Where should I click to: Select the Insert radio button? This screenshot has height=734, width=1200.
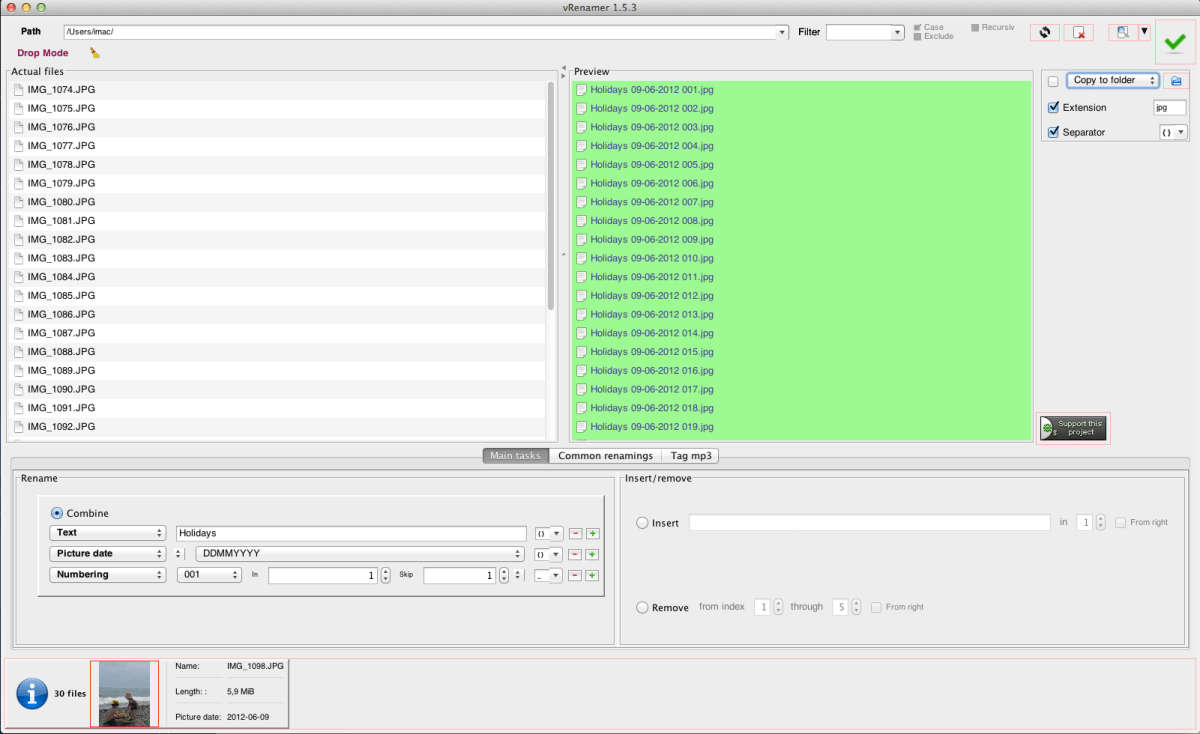(x=642, y=523)
